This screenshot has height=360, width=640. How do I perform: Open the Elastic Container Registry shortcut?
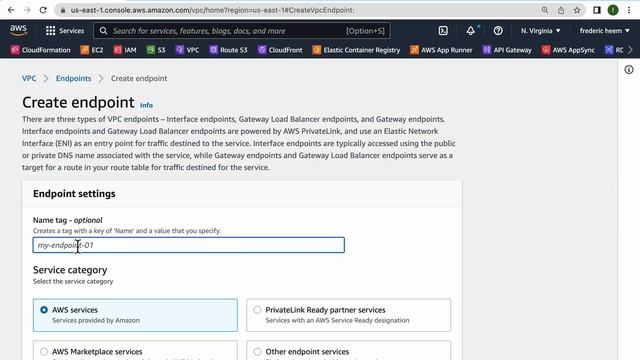point(356,50)
